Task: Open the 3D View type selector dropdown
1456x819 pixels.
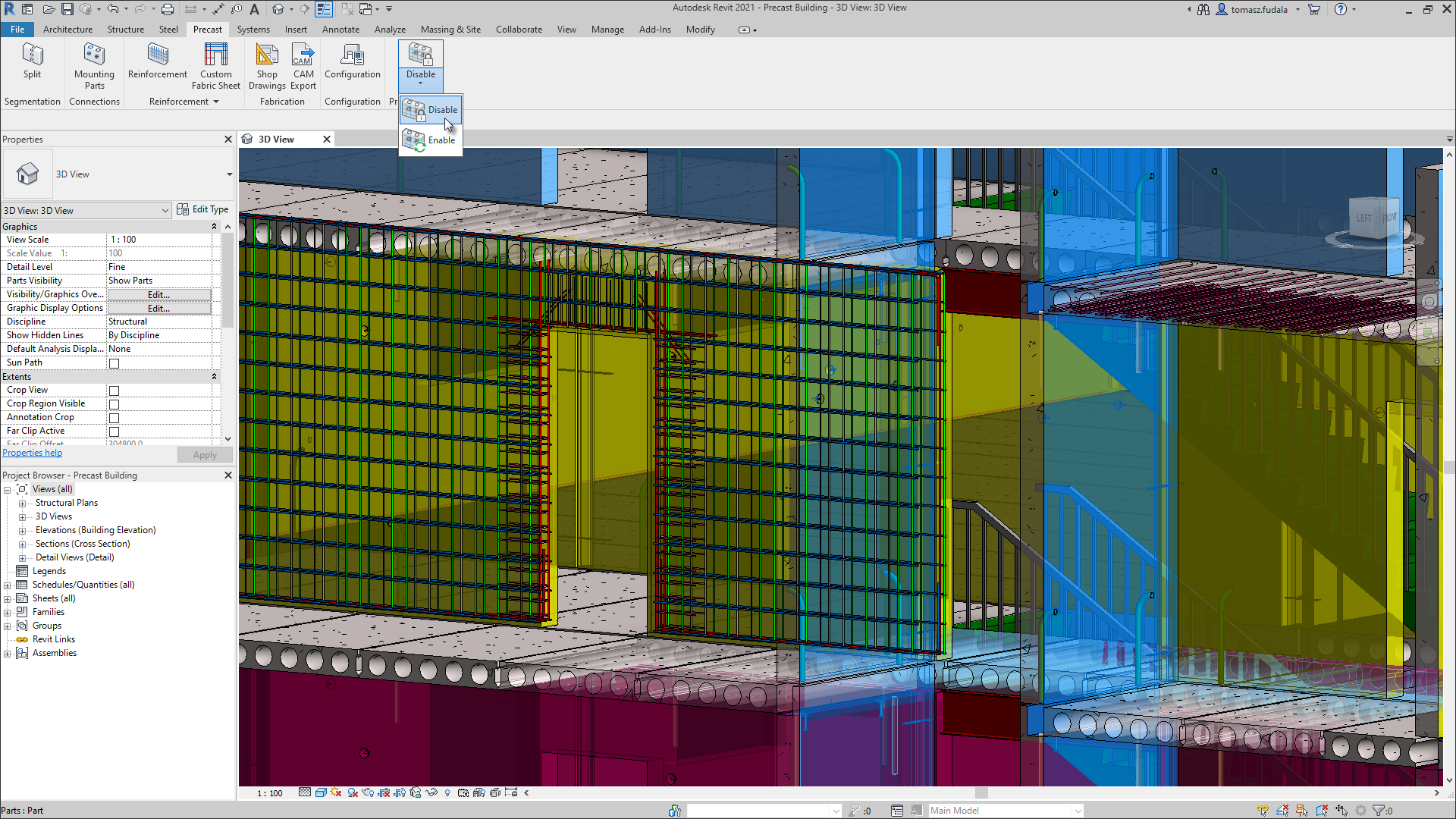Action: coord(229,174)
